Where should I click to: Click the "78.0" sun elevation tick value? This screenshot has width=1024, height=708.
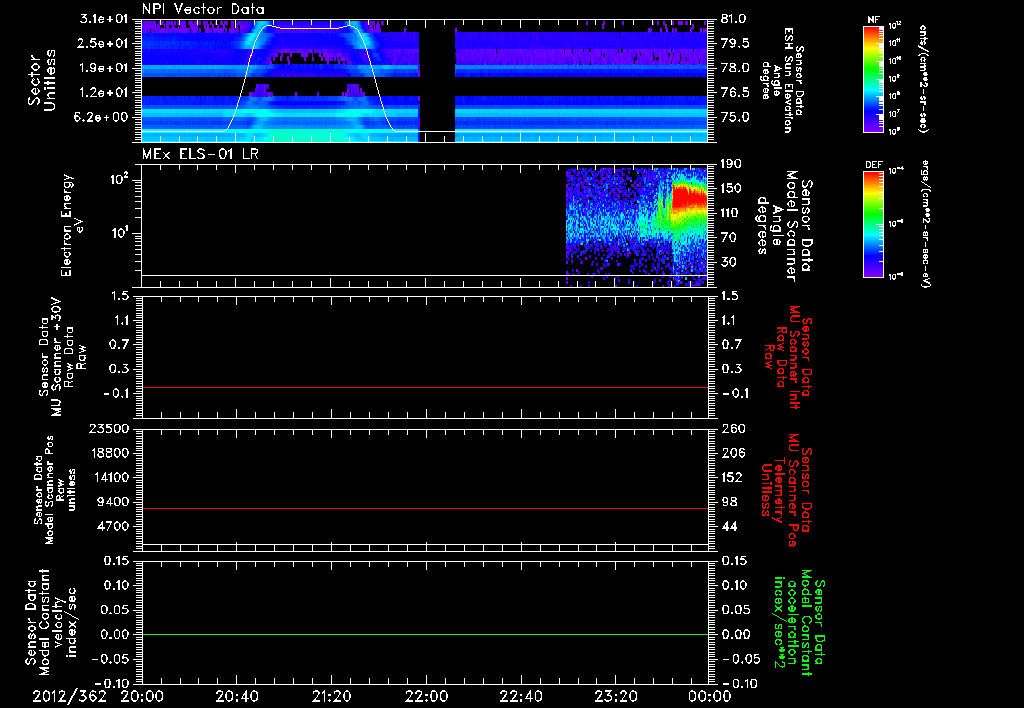[x=735, y=68]
